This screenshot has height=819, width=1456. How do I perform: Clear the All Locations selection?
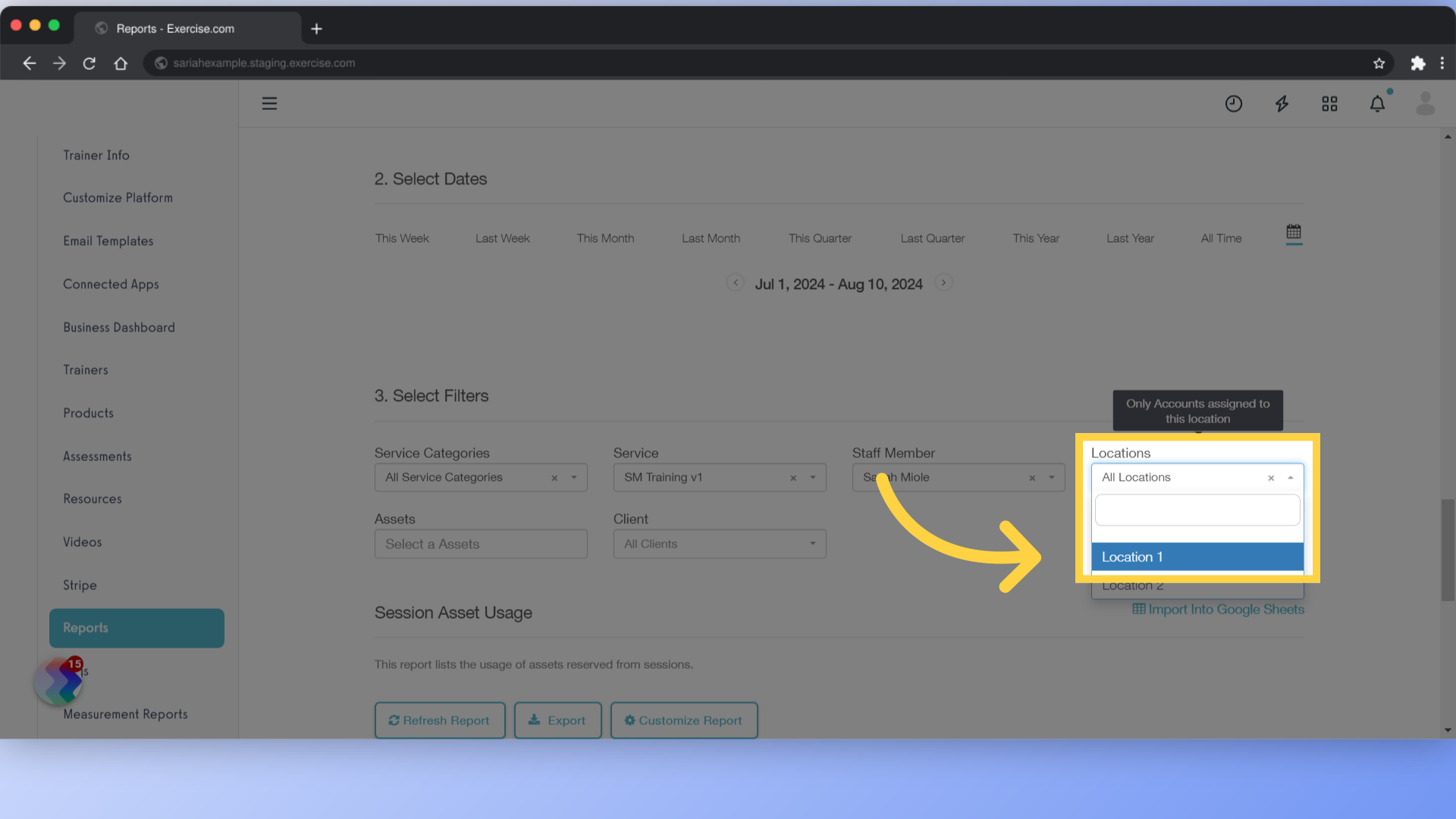click(1271, 478)
